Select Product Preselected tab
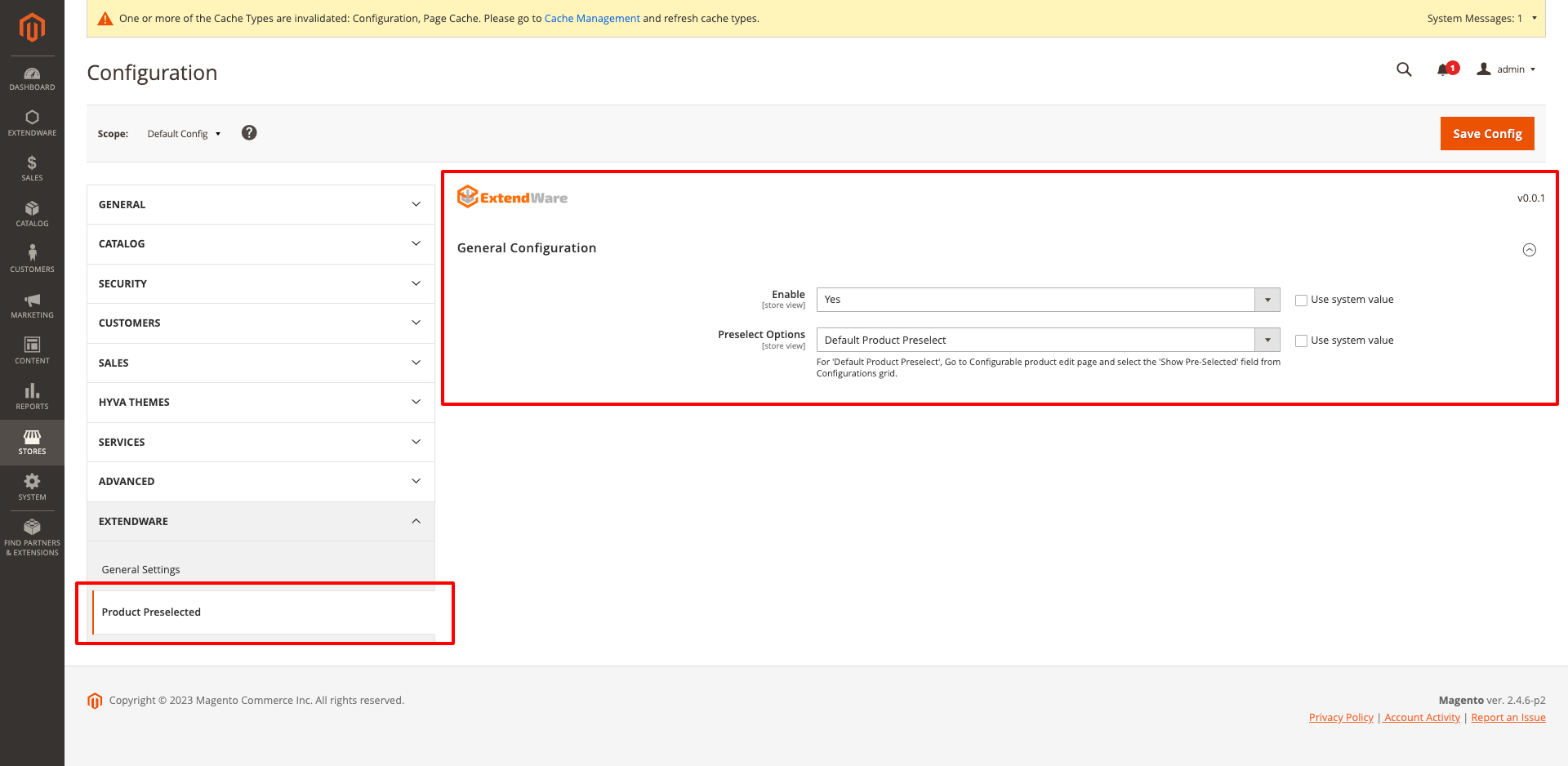The image size is (1568, 766). [x=264, y=612]
